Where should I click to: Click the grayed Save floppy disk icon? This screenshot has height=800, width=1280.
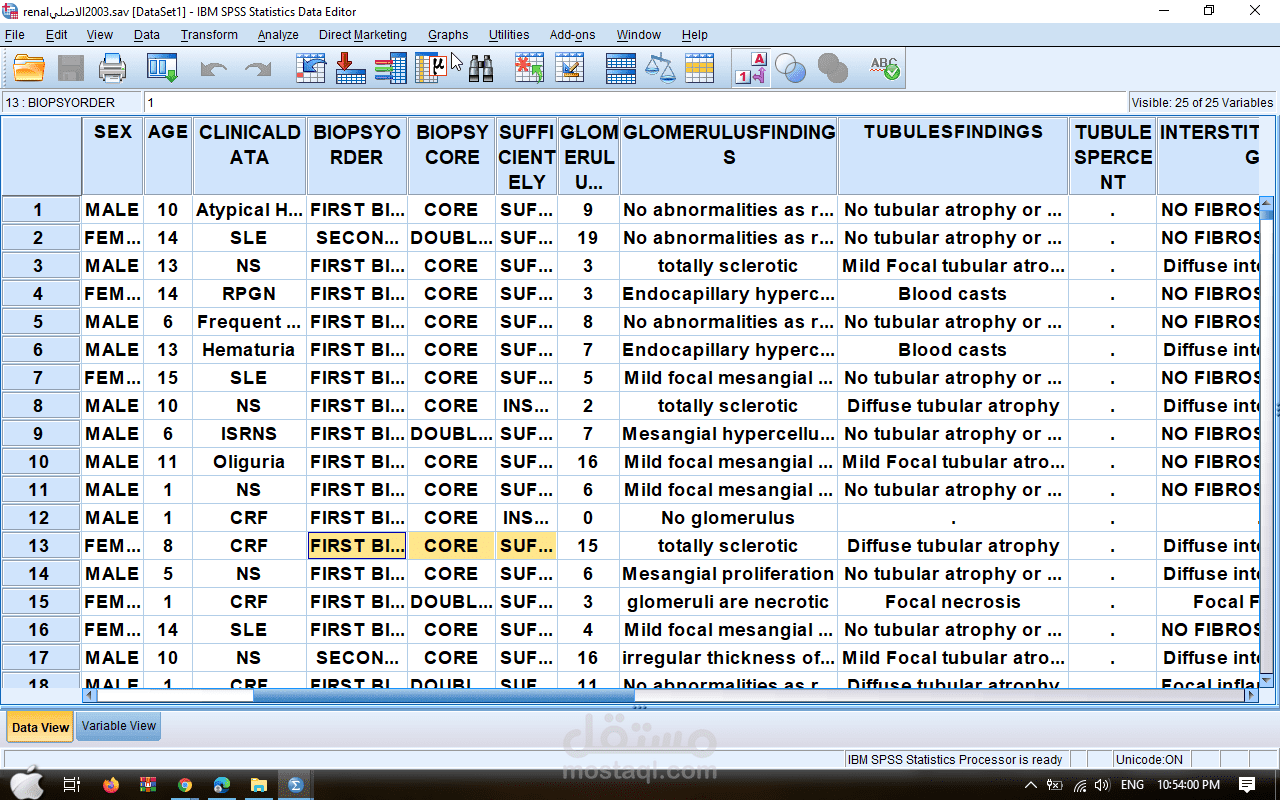(71, 69)
